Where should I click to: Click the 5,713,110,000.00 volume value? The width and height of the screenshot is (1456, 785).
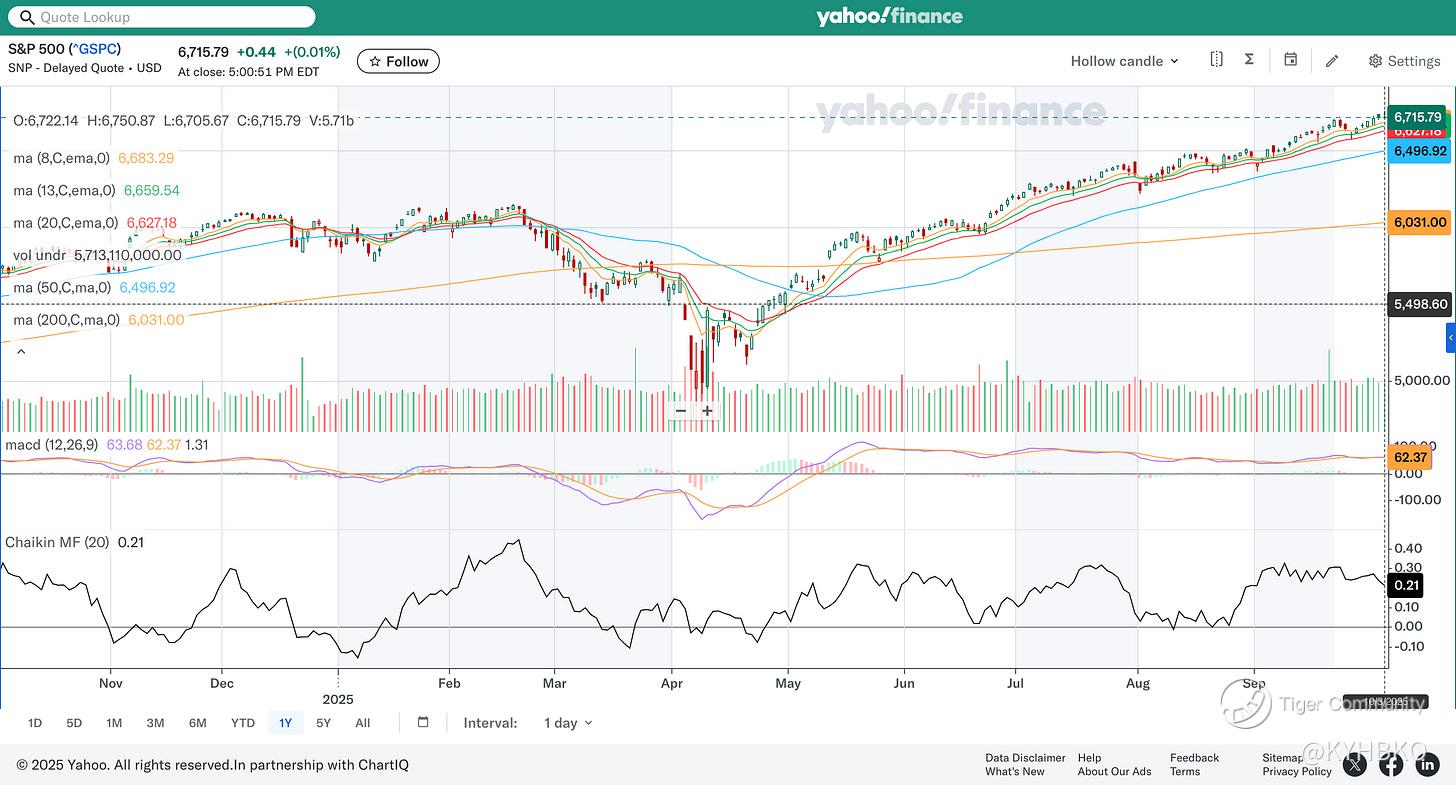[x=128, y=255]
